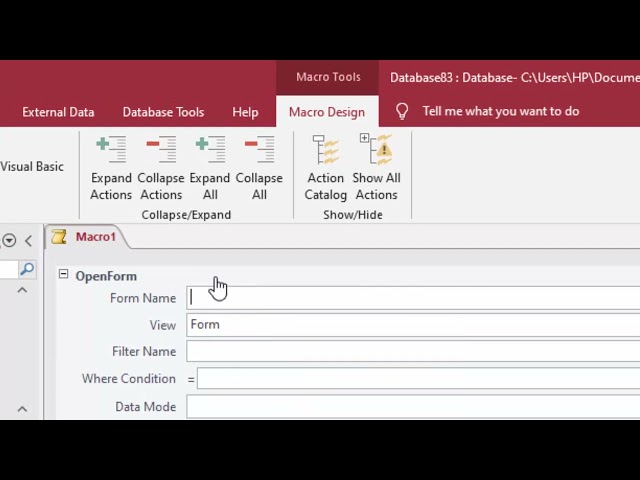Click into the Where Condition field

pyautogui.click(x=418, y=378)
